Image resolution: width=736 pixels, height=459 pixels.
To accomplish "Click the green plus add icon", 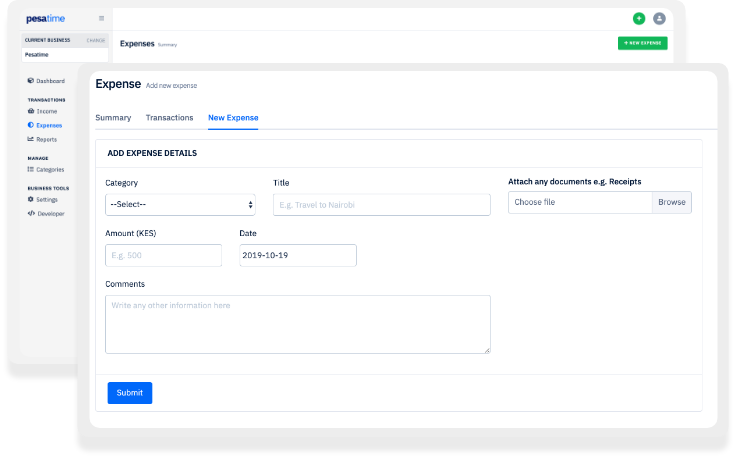I will pyautogui.click(x=639, y=18).
